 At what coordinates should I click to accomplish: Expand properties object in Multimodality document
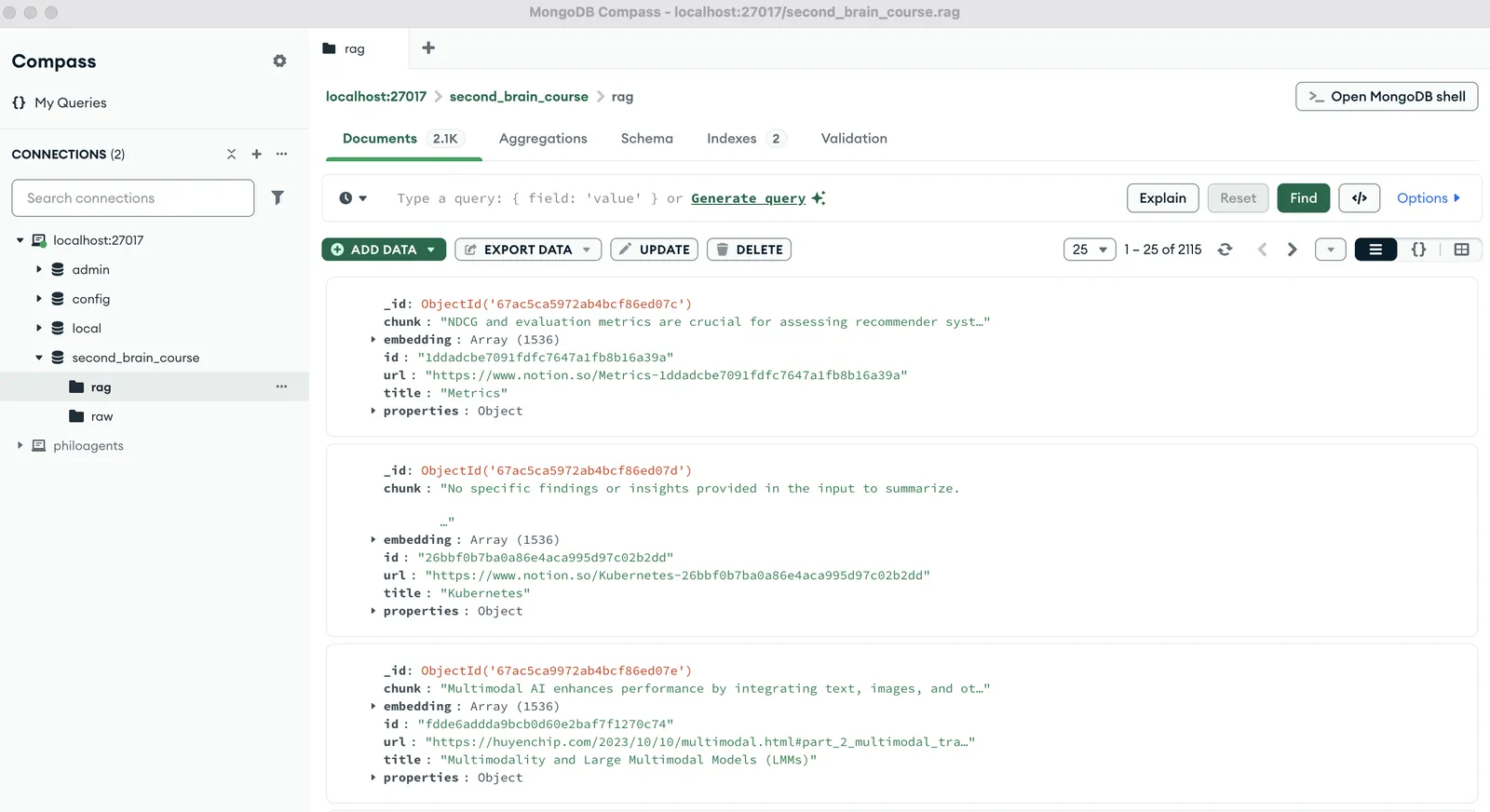(x=373, y=778)
